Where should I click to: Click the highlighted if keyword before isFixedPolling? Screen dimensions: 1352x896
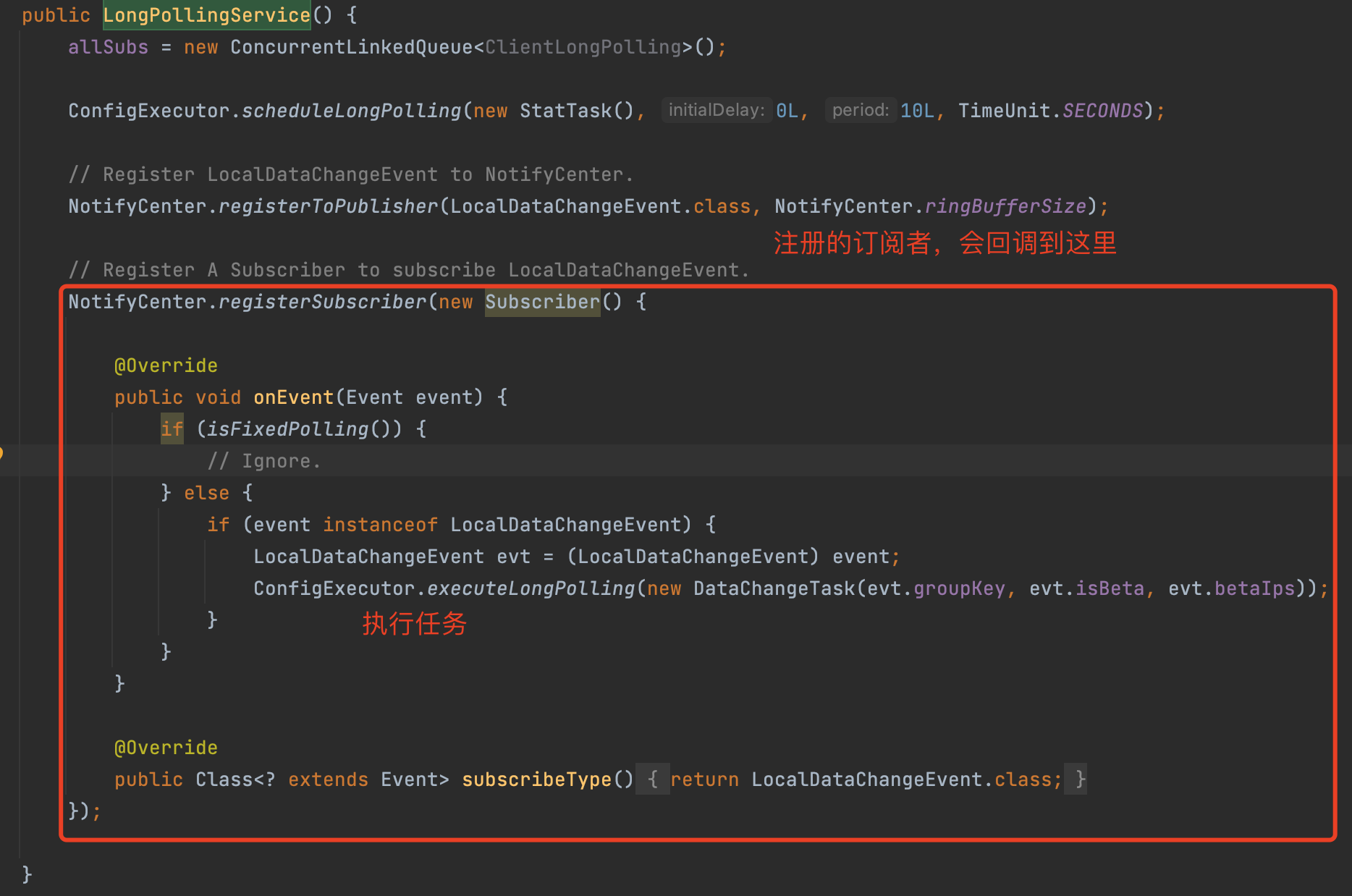coord(172,429)
